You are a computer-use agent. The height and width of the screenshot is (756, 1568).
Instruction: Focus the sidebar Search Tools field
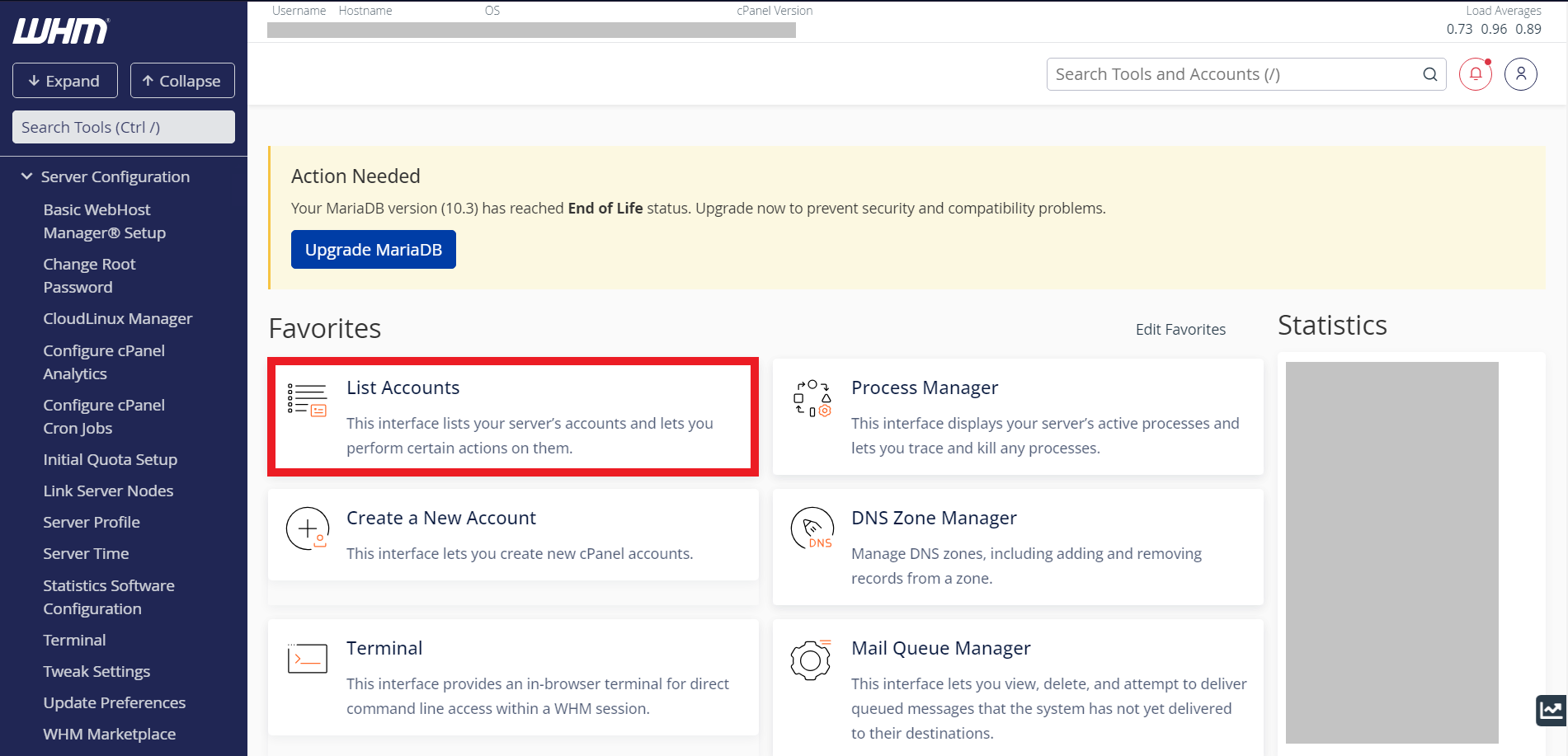(124, 127)
